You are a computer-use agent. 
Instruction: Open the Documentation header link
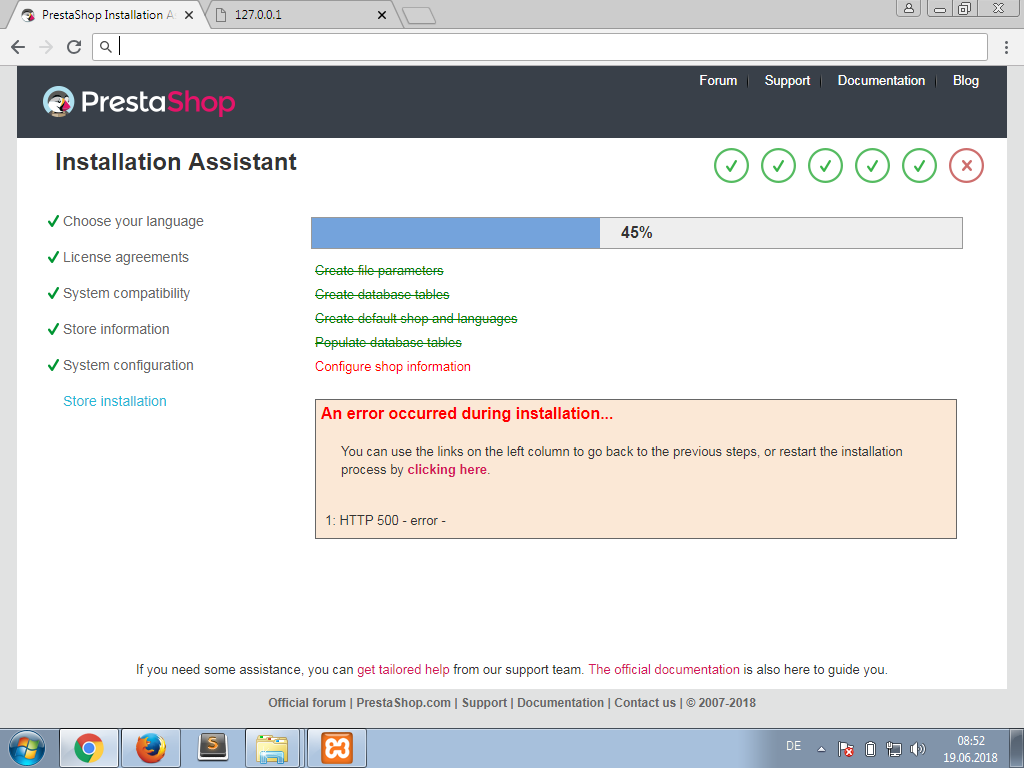point(881,80)
